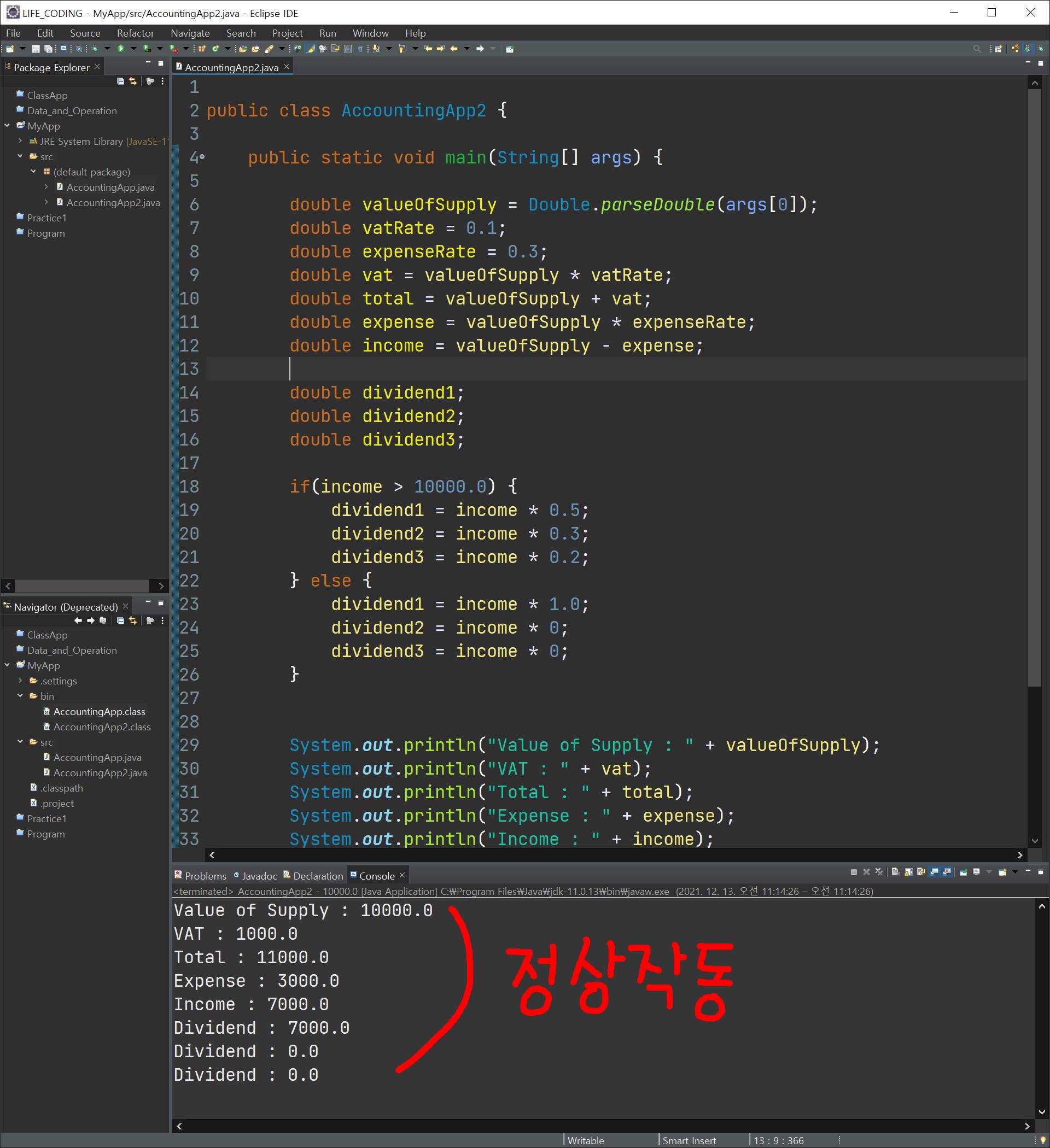Open AccountingApp.java in Package Explorer
The width and height of the screenshot is (1050, 1148).
coord(110,188)
